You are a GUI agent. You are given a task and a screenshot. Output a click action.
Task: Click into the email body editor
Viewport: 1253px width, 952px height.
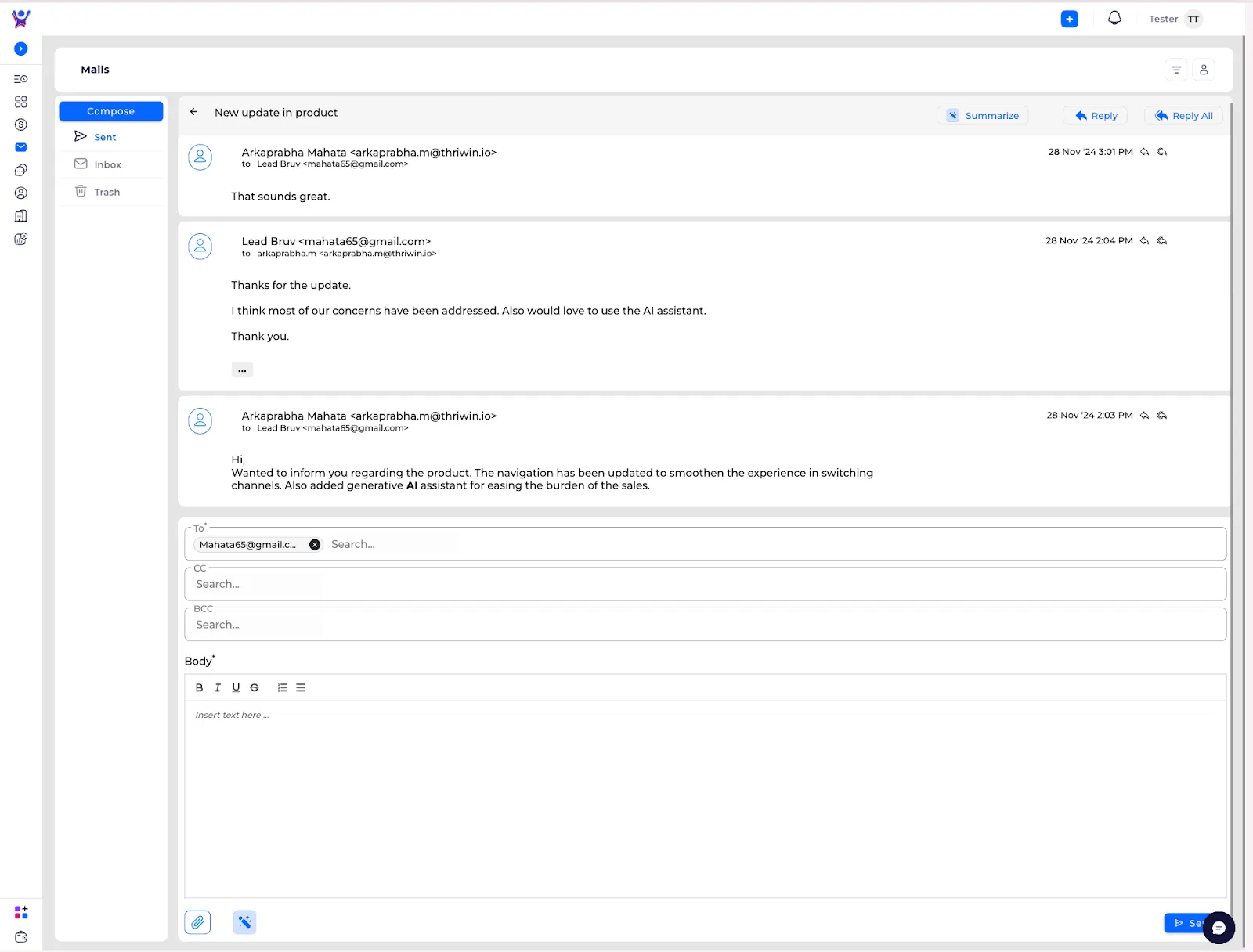pyautogui.click(x=706, y=799)
